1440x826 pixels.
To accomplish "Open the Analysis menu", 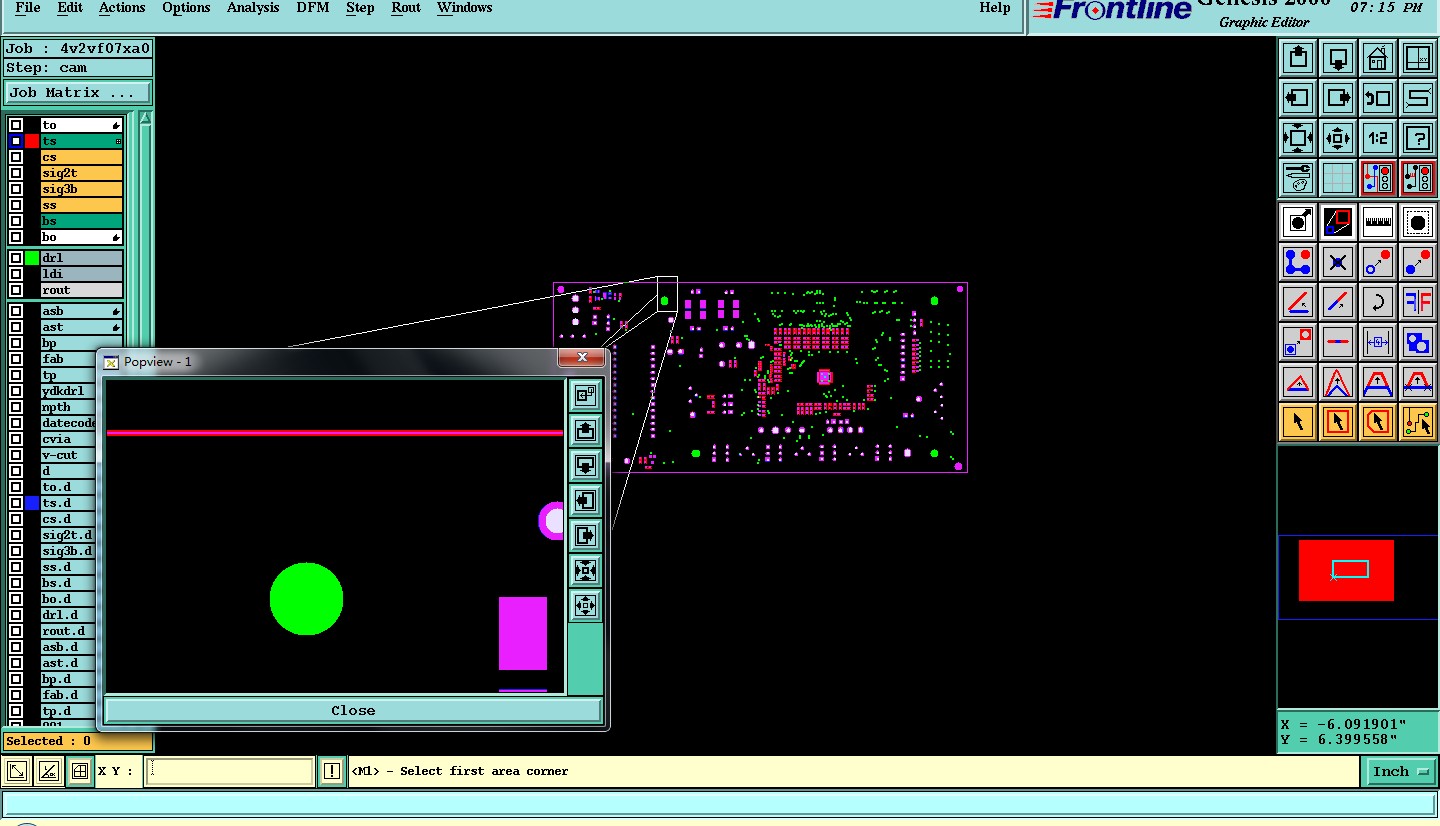I will [253, 8].
